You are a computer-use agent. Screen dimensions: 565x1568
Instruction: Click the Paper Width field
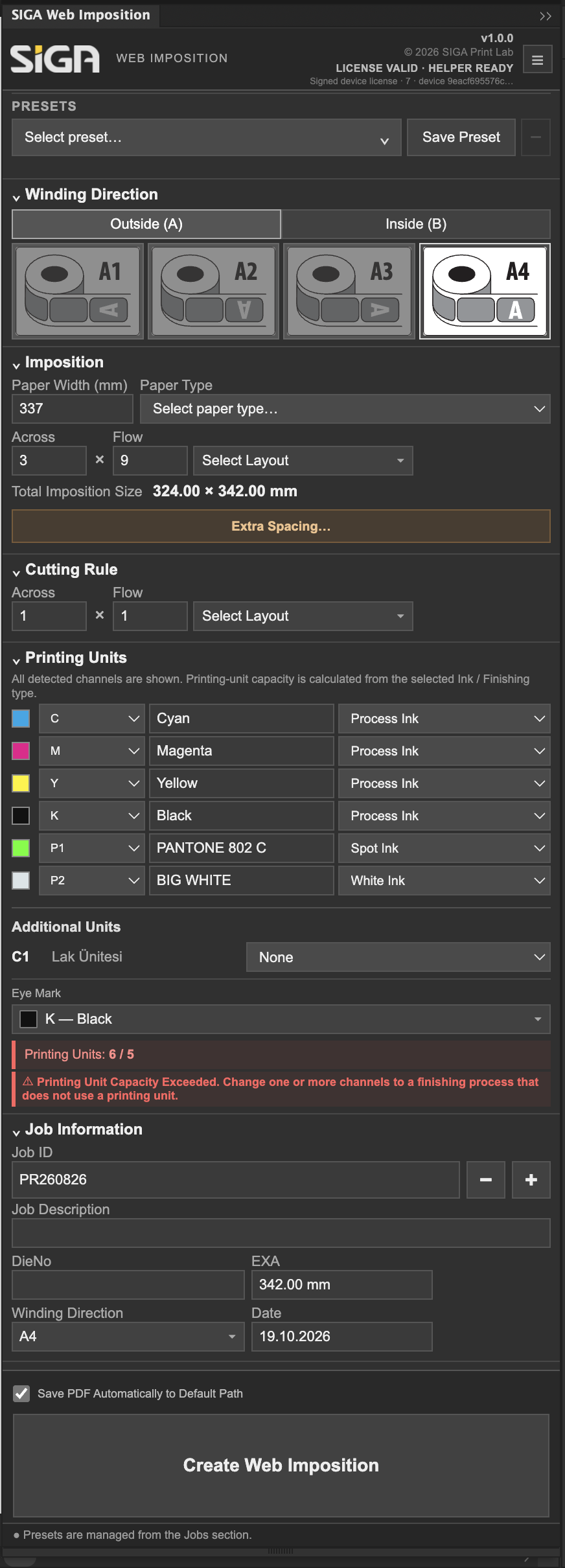click(x=73, y=409)
